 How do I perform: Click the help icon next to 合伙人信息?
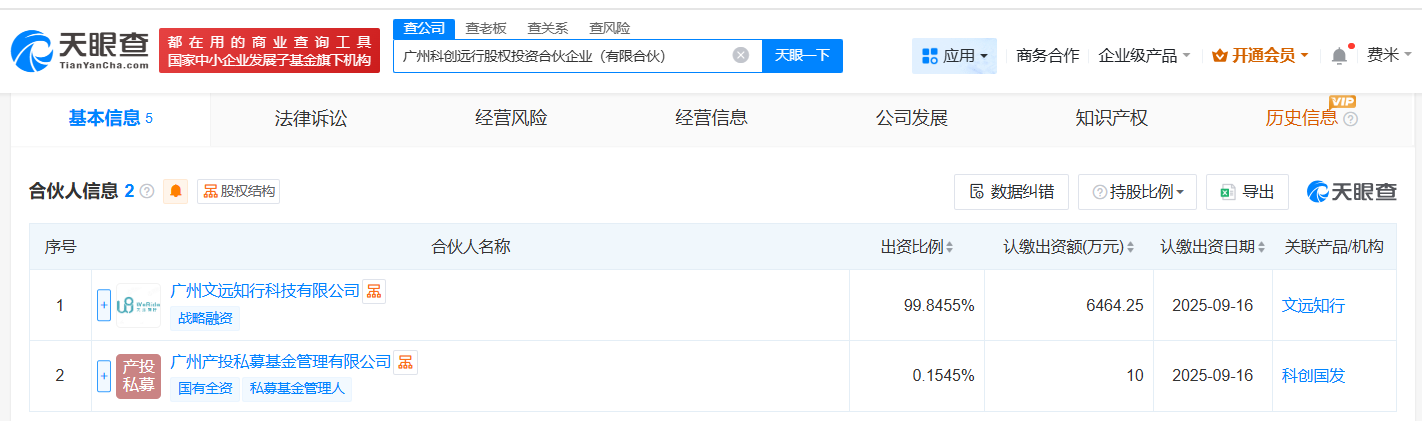148,192
